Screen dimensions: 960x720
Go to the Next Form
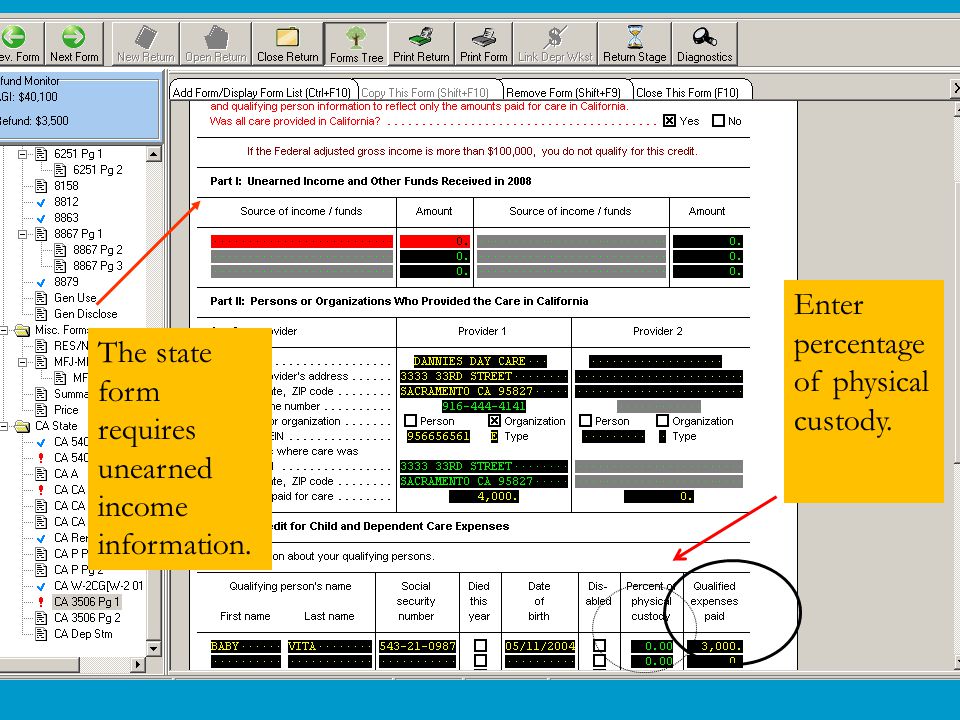tap(74, 44)
